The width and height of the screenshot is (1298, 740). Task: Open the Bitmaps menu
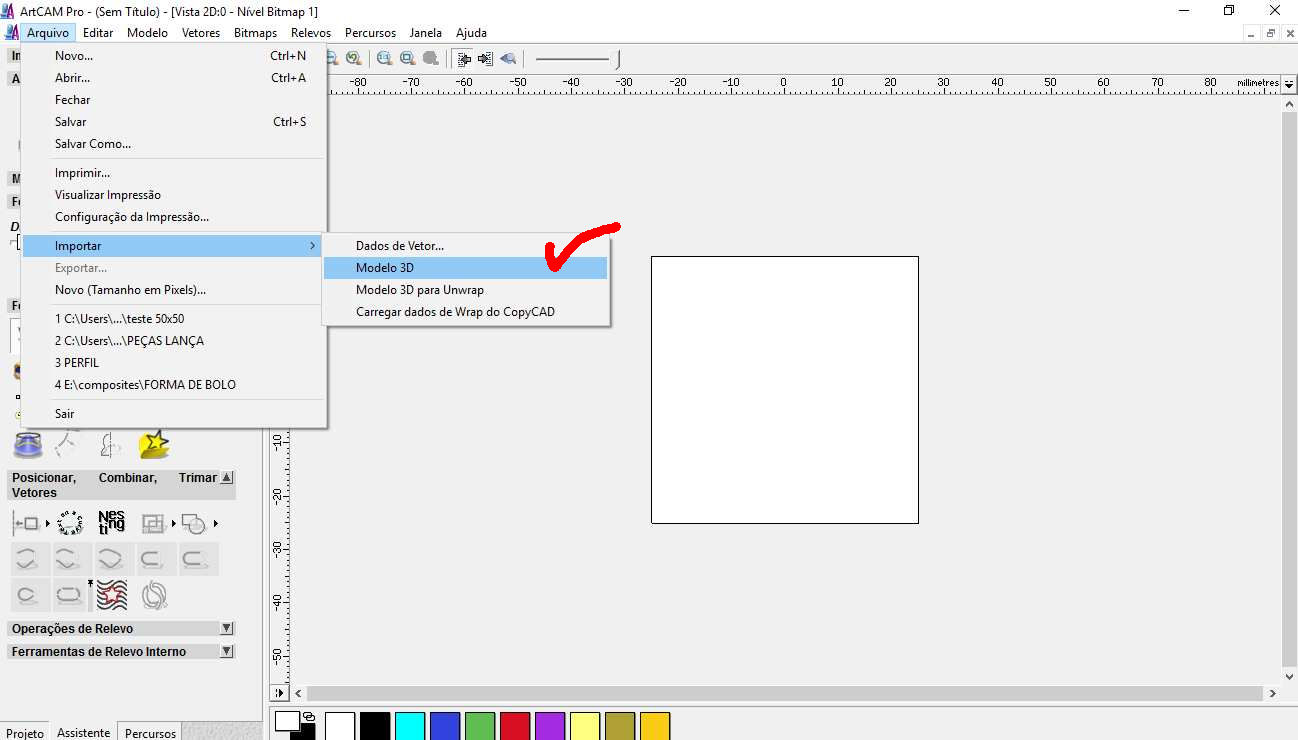(x=255, y=33)
